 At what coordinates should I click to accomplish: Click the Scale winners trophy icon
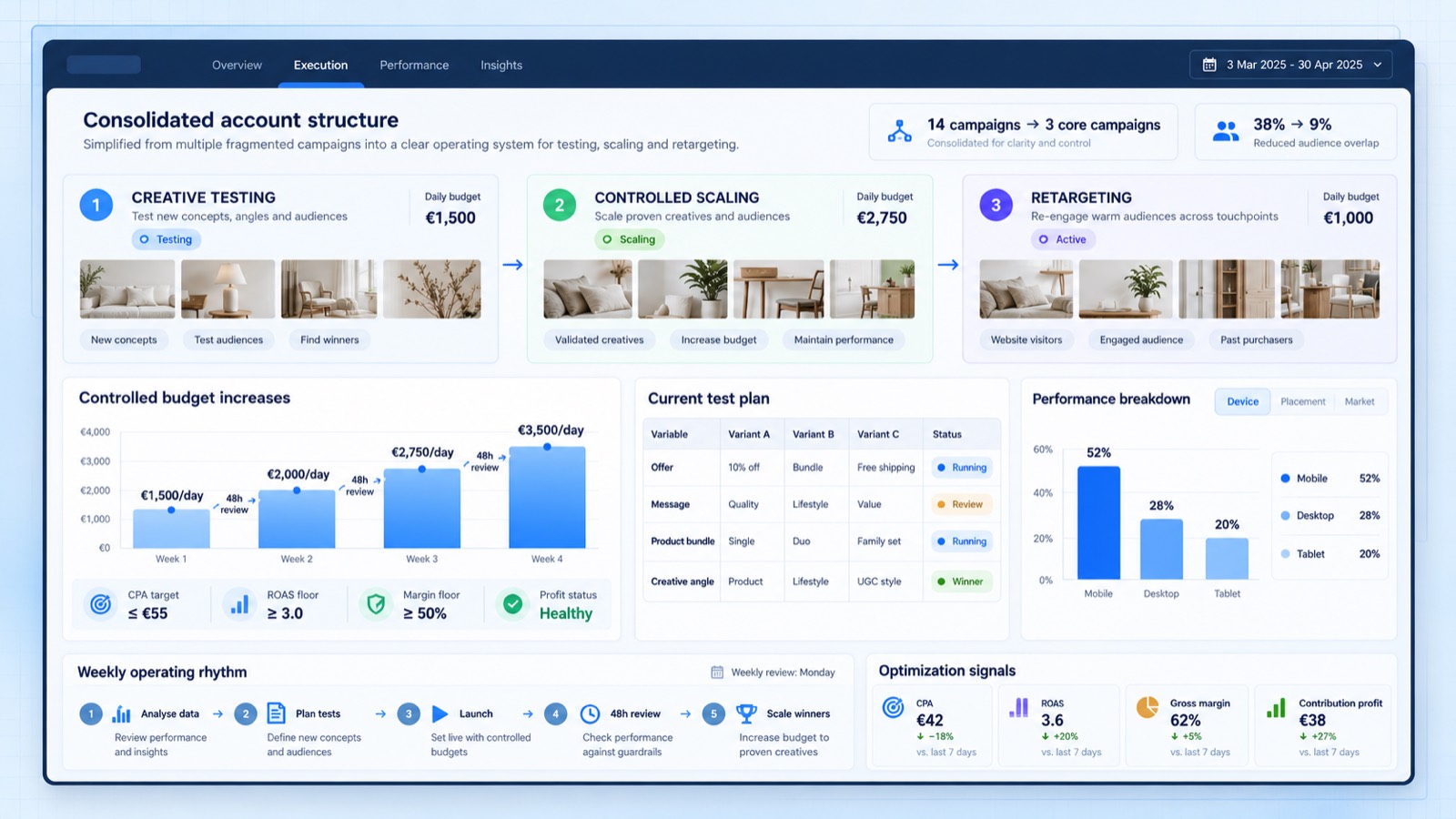[746, 713]
